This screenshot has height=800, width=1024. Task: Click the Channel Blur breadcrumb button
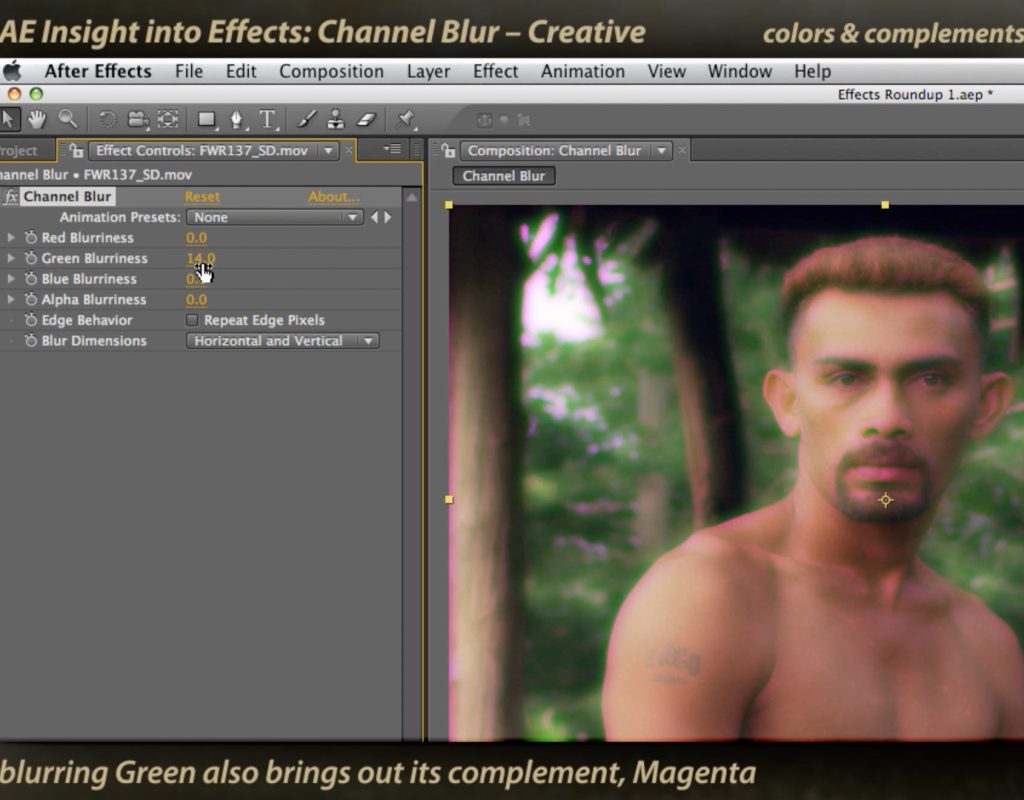click(504, 176)
